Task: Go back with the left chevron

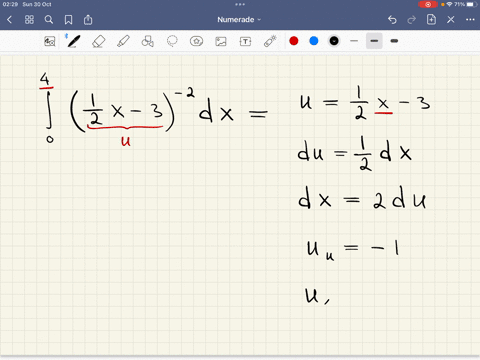Action: click(9, 20)
